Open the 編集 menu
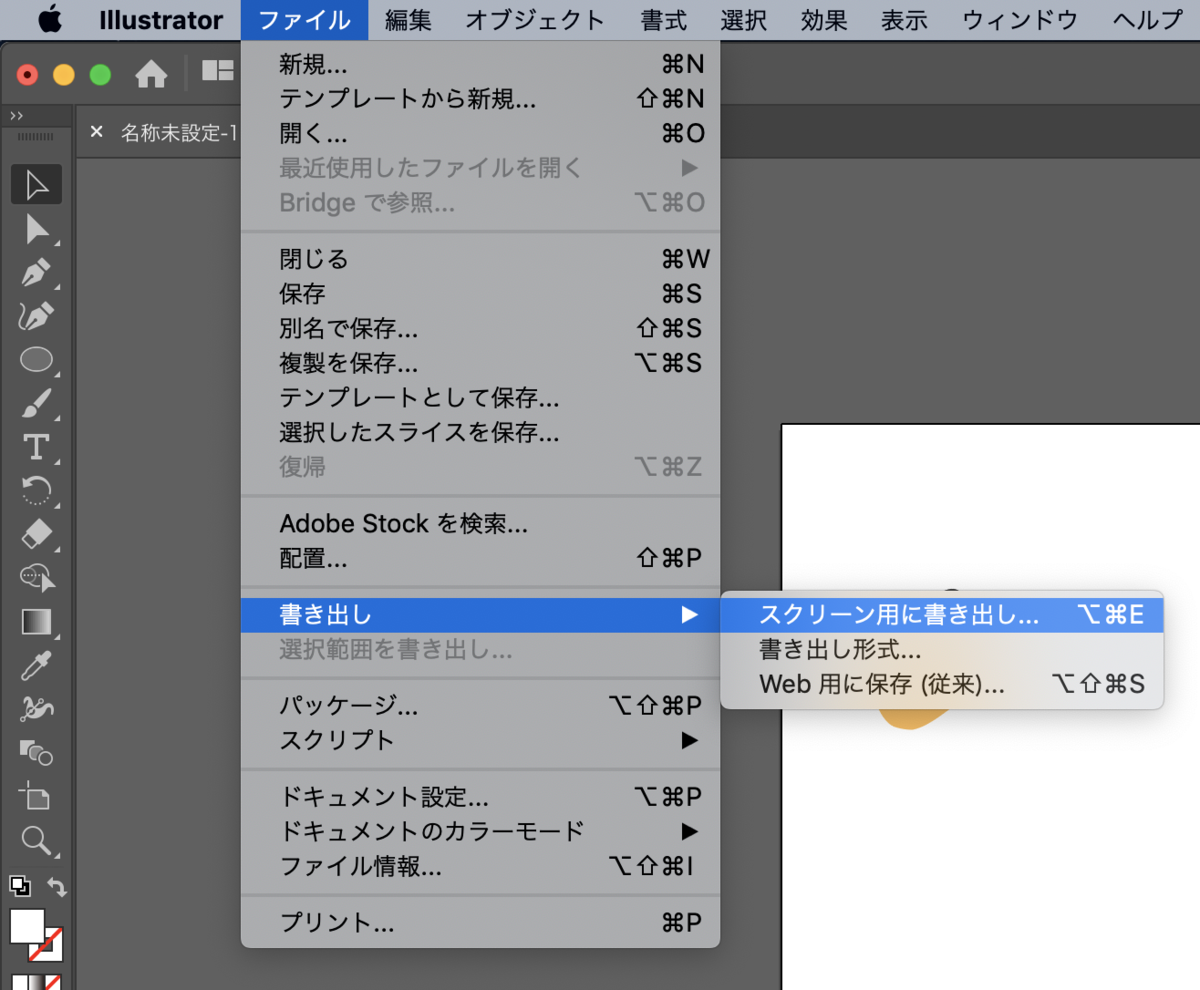The height and width of the screenshot is (990, 1200). click(x=407, y=20)
